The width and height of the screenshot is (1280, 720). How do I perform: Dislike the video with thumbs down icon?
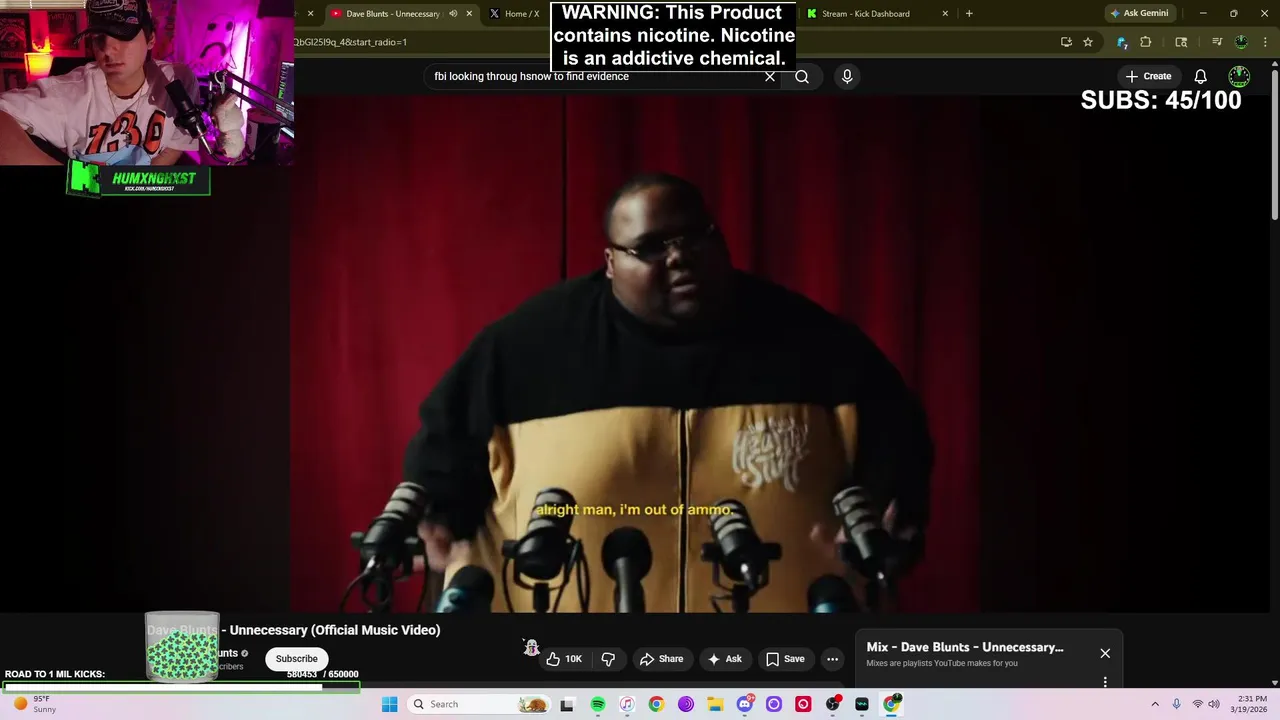[x=608, y=659]
